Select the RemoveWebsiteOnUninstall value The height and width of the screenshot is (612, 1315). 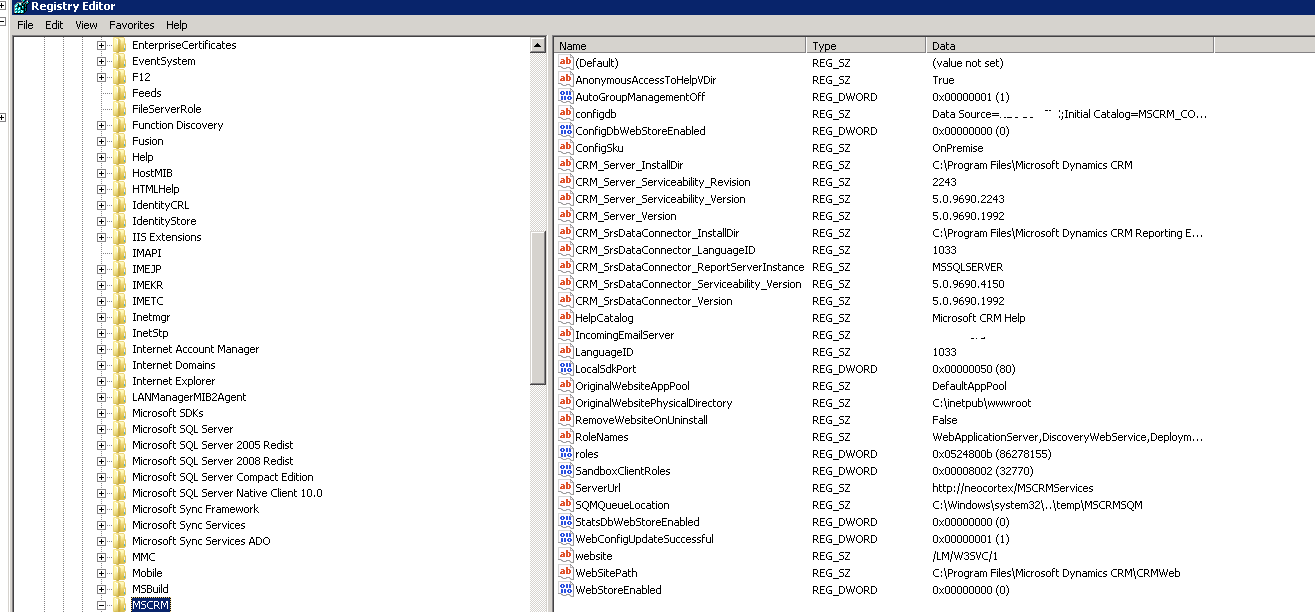641,420
